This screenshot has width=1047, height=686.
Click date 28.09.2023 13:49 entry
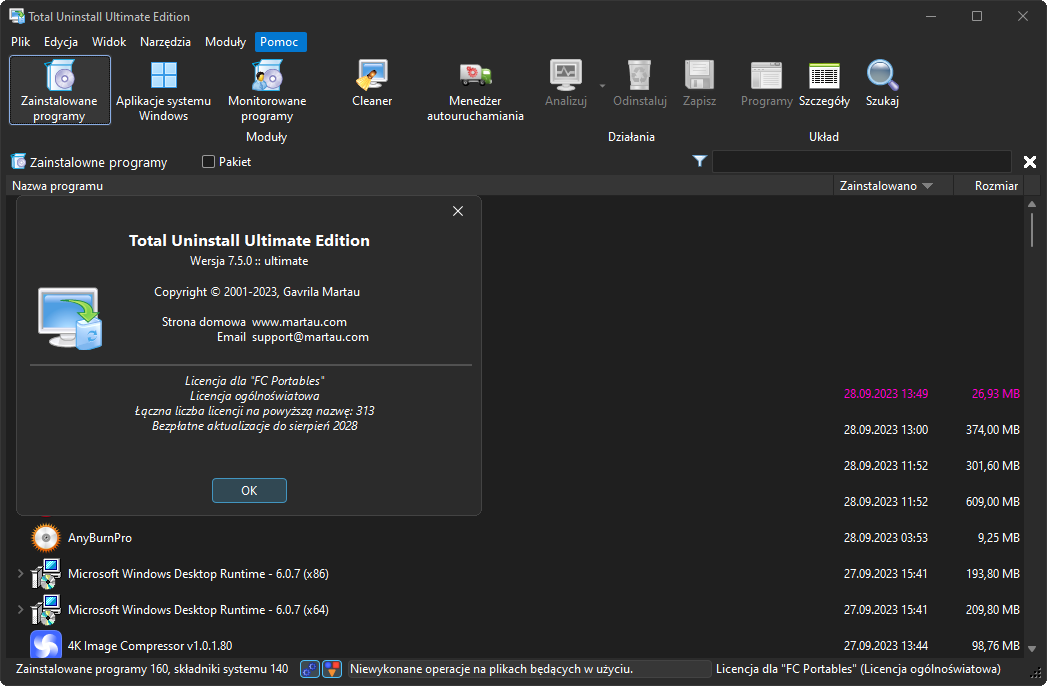click(885, 393)
